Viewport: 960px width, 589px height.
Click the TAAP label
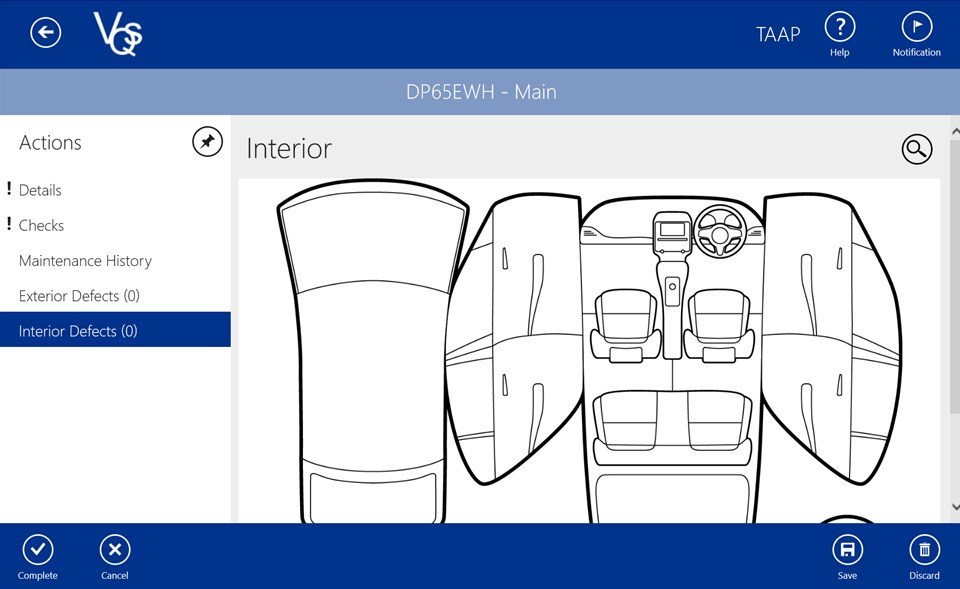(778, 34)
